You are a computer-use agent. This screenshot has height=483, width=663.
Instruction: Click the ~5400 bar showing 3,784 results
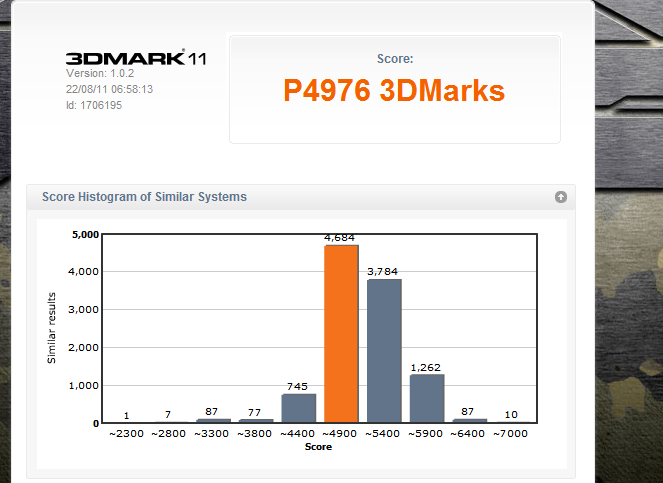384,350
